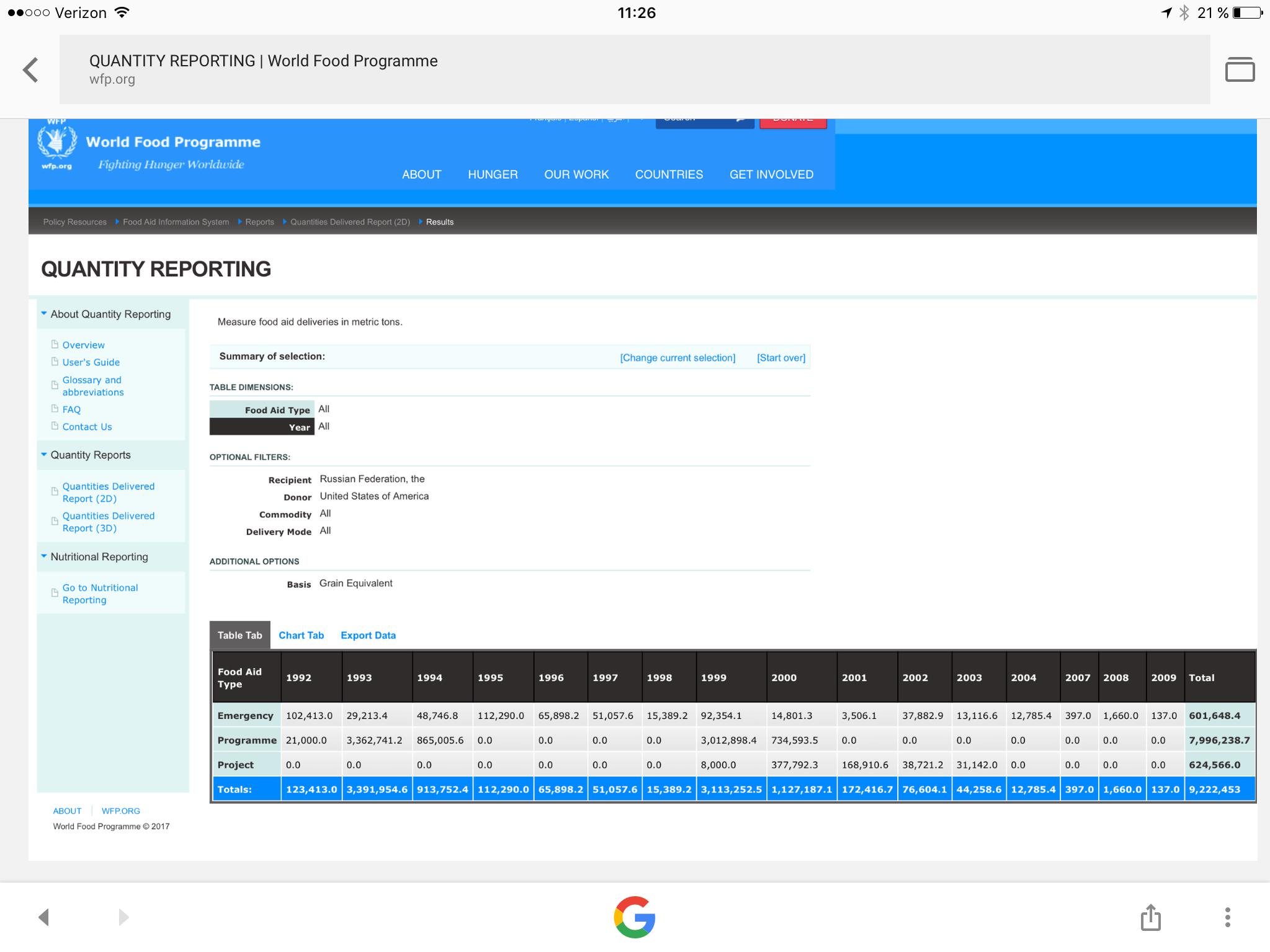Collapse the About Quantity Reporting section
This screenshot has width=1270, height=952.
[x=110, y=314]
